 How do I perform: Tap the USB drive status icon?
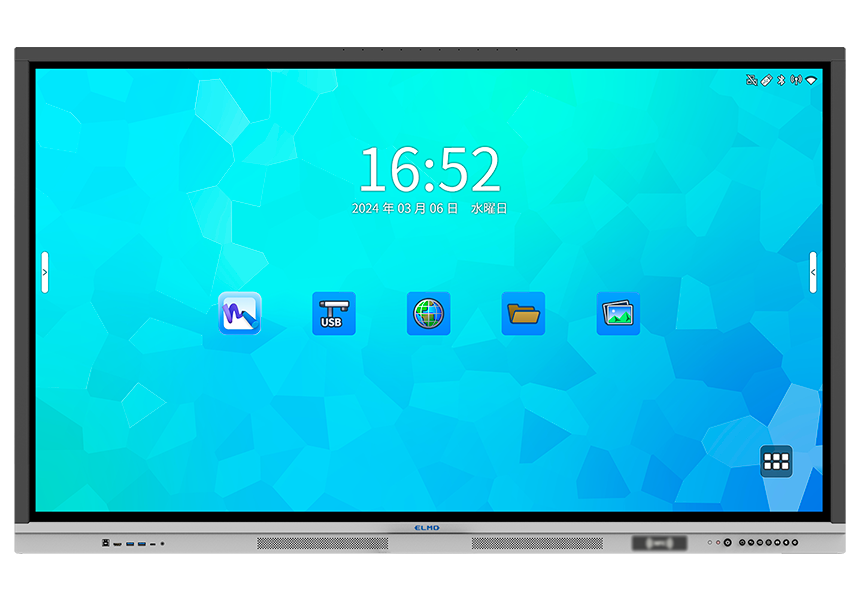(766, 80)
